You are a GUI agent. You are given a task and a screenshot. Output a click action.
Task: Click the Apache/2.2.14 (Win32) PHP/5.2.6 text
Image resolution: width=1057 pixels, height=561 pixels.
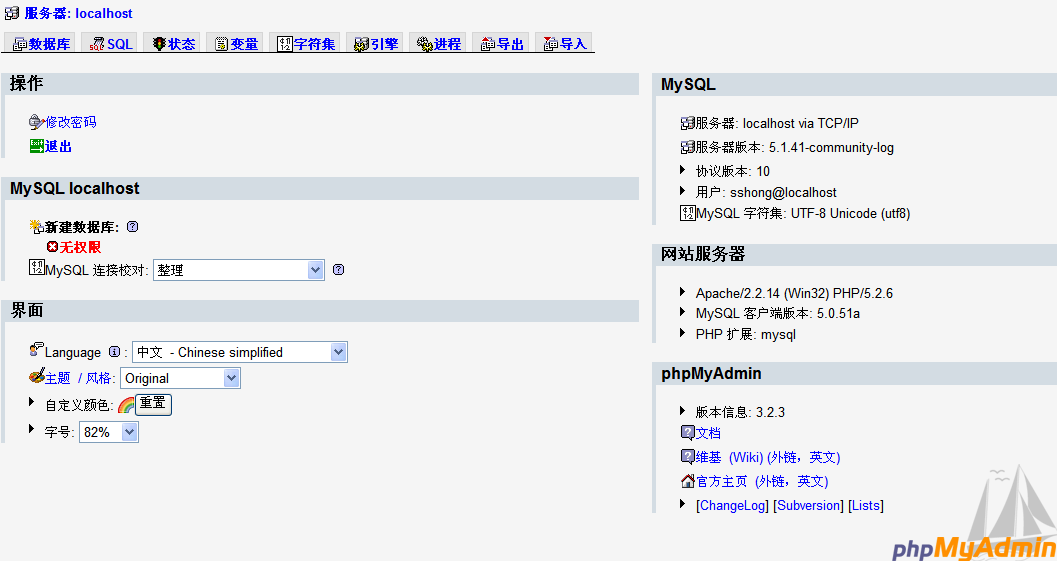(794, 293)
